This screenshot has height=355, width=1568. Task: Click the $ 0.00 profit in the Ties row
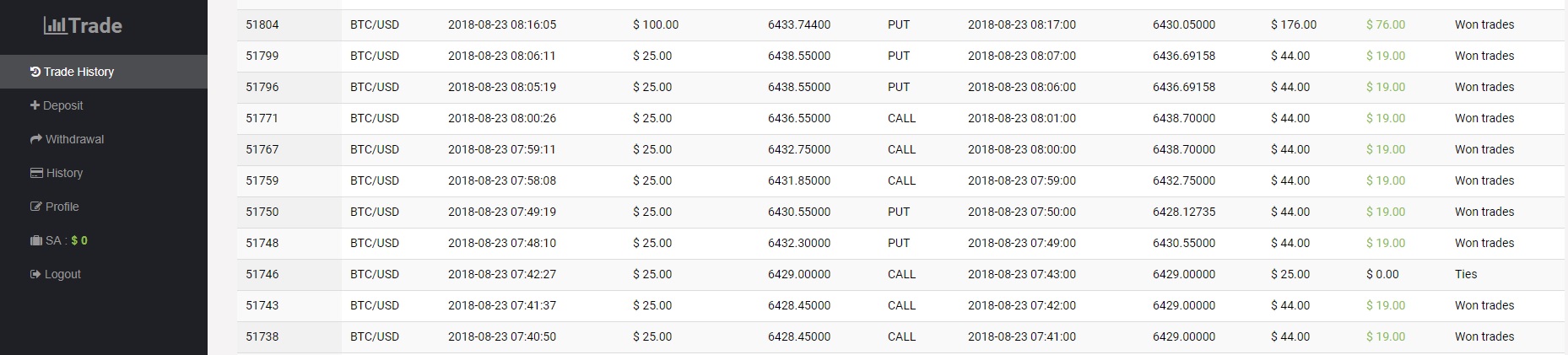click(1382, 274)
